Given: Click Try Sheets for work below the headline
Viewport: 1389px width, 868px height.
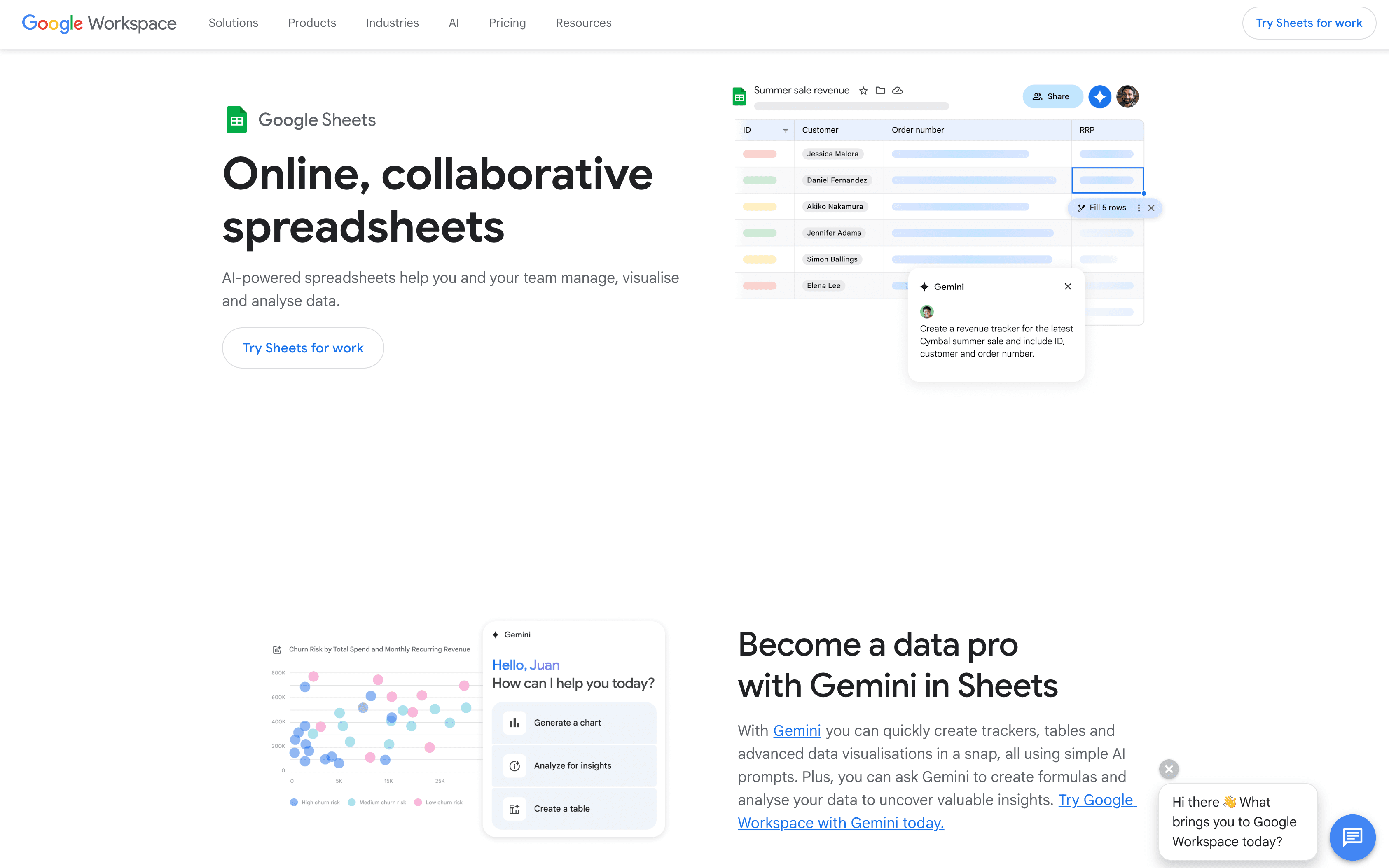Looking at the screenshot, I should click(303, 348).
